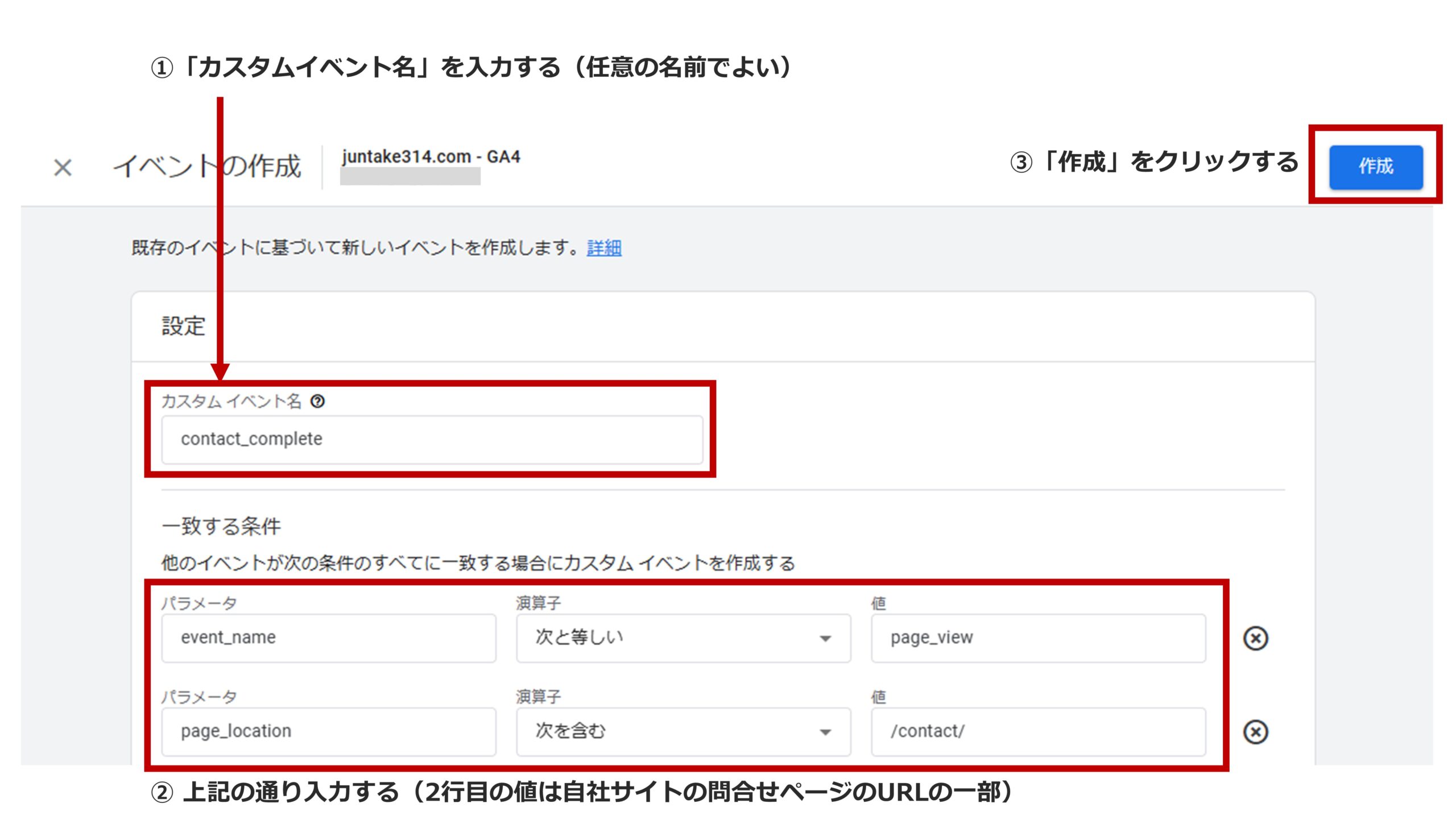
Task: Remove the event_name / page_view condition row
Action: [x=1256, y=638]
